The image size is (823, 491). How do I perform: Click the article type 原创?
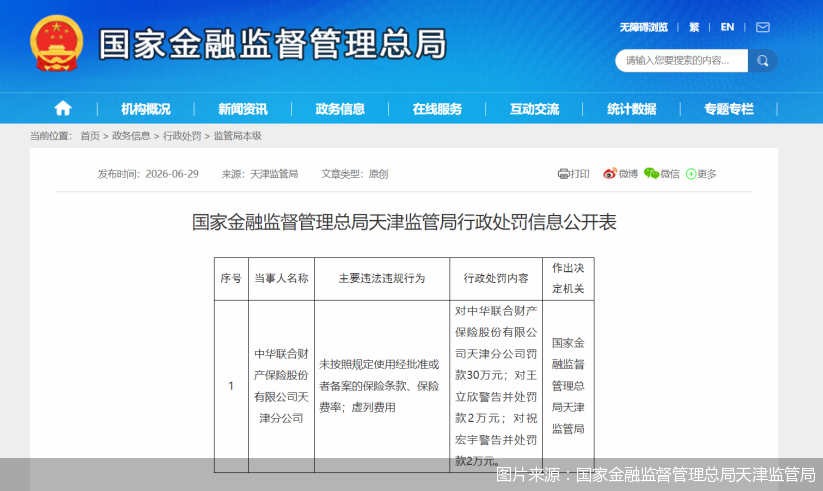coord(378,174)
